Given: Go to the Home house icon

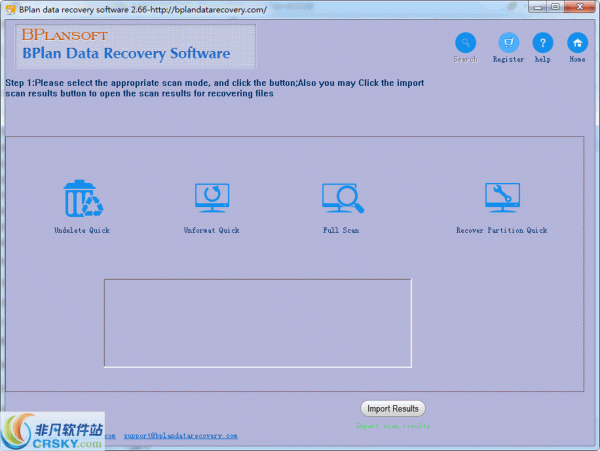Looking at the screenshot, I should click(x=577, y=42).
